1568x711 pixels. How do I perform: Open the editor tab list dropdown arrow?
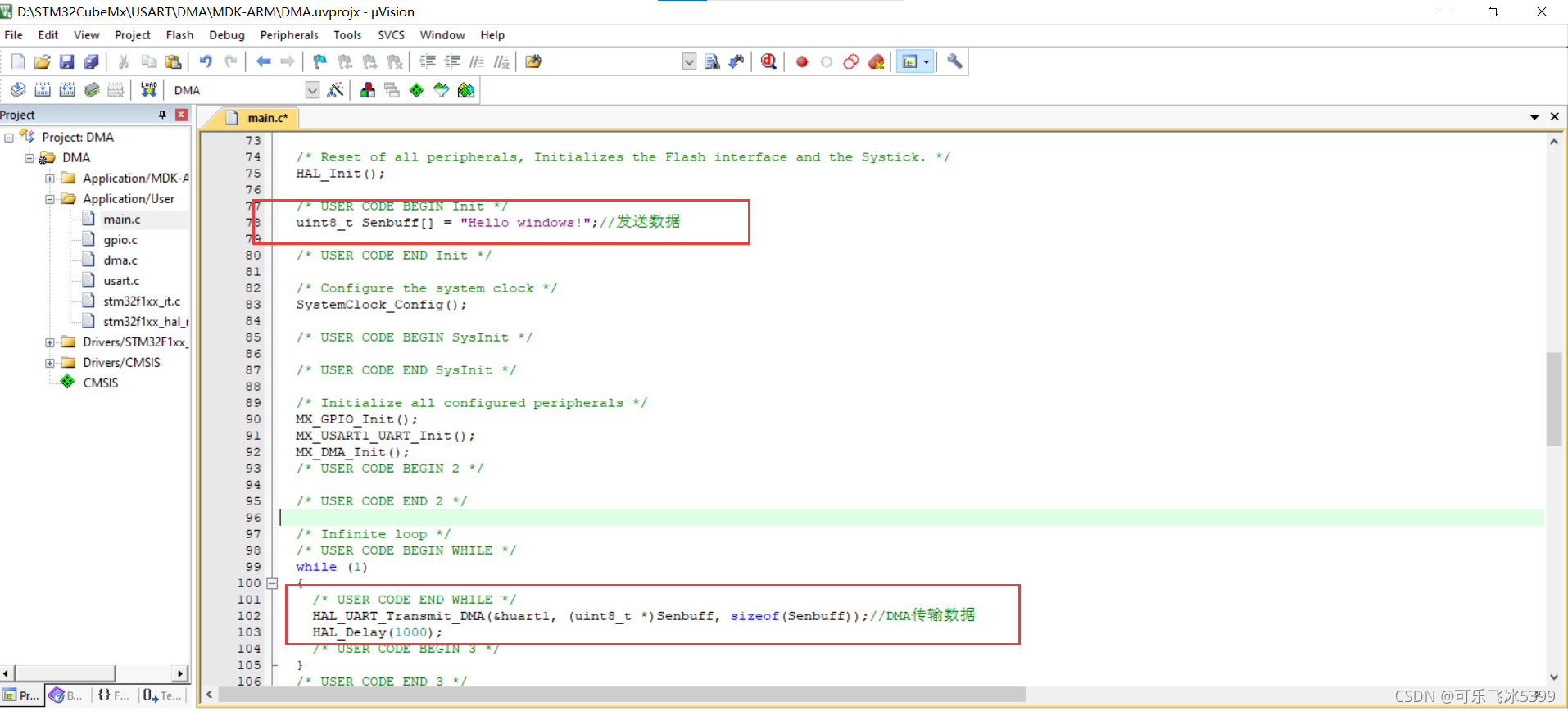[x=1534, y=117]
